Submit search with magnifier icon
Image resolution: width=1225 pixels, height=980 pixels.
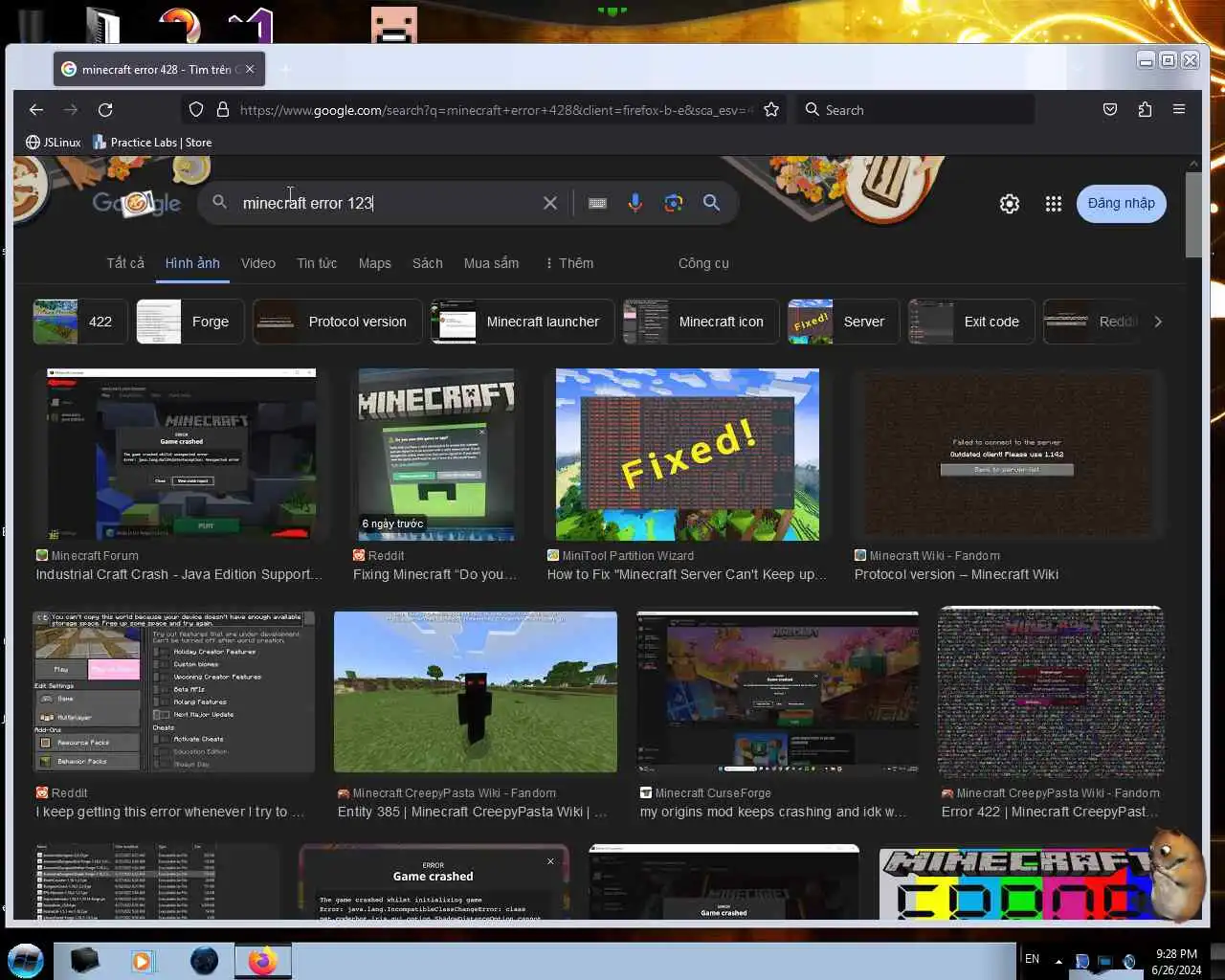711,203
